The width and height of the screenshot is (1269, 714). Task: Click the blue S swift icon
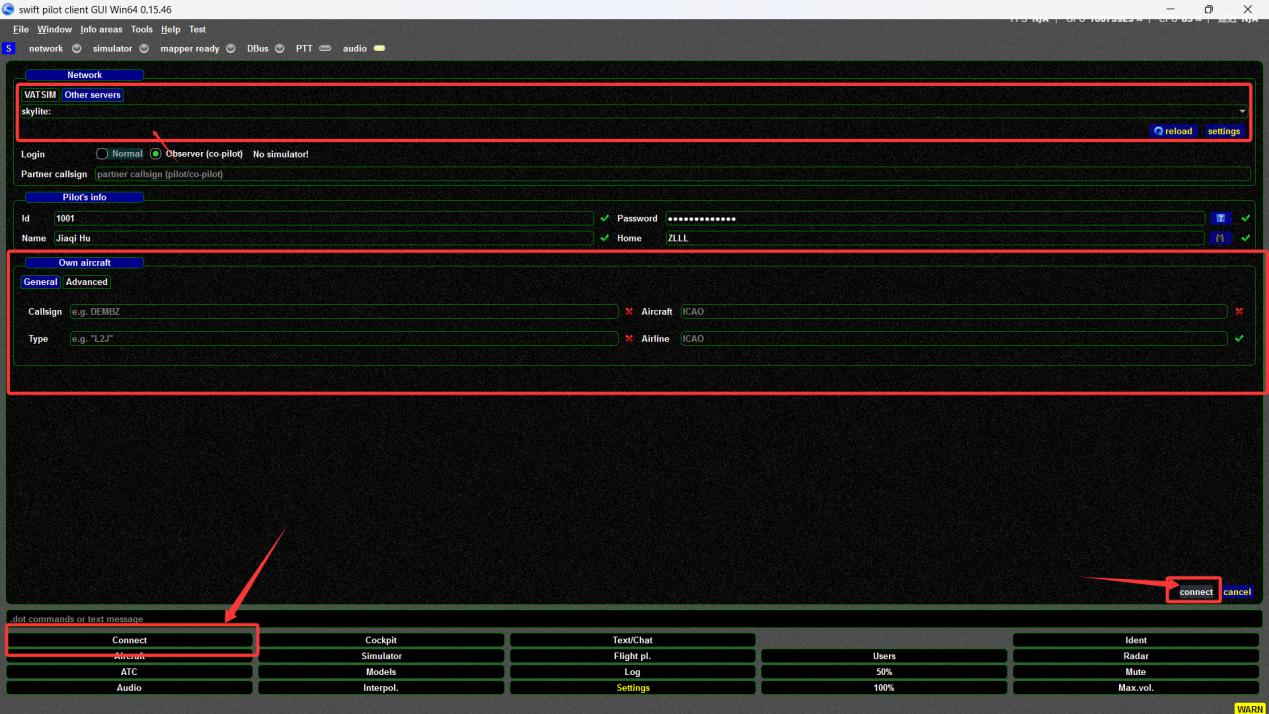coord(9,48)
